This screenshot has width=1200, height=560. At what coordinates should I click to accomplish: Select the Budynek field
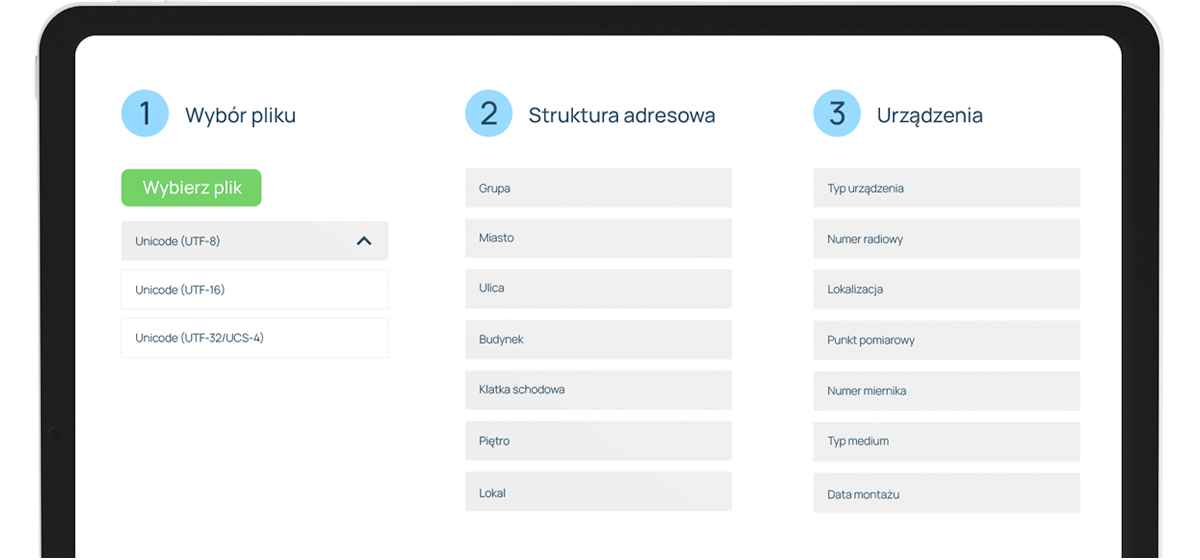[x=598, y=339]
